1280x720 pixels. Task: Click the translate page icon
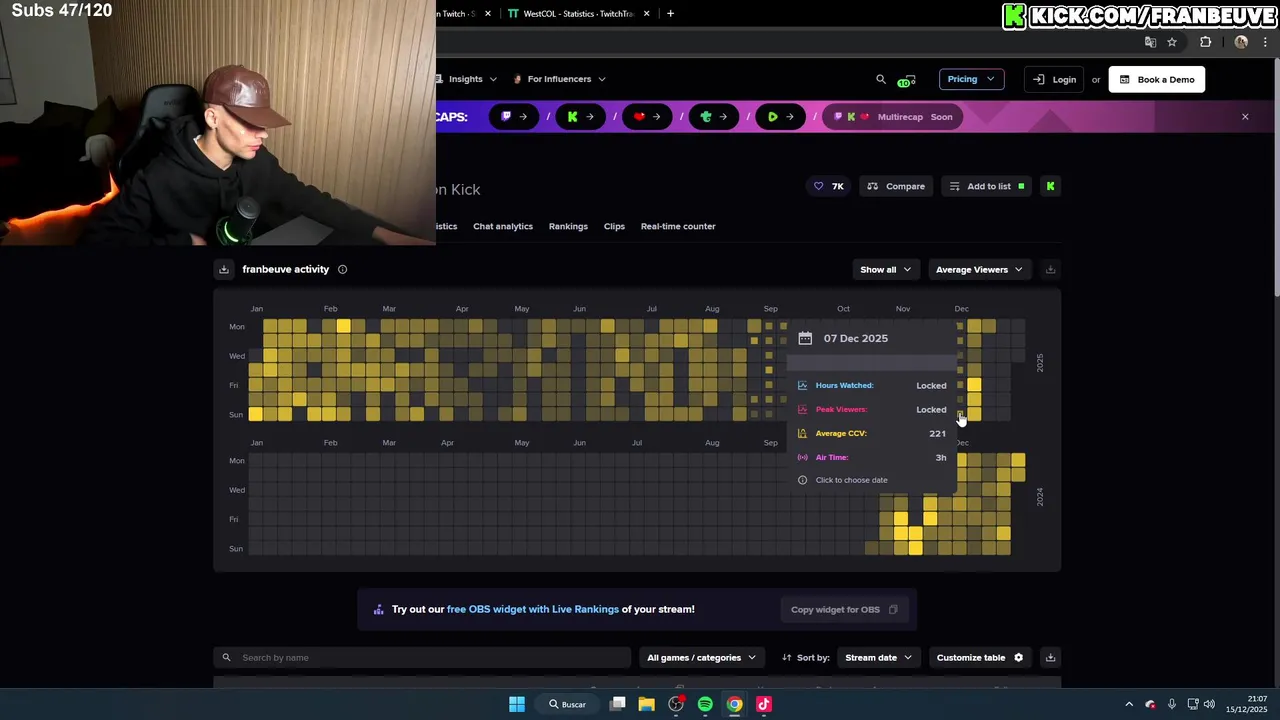point(1150,42)
